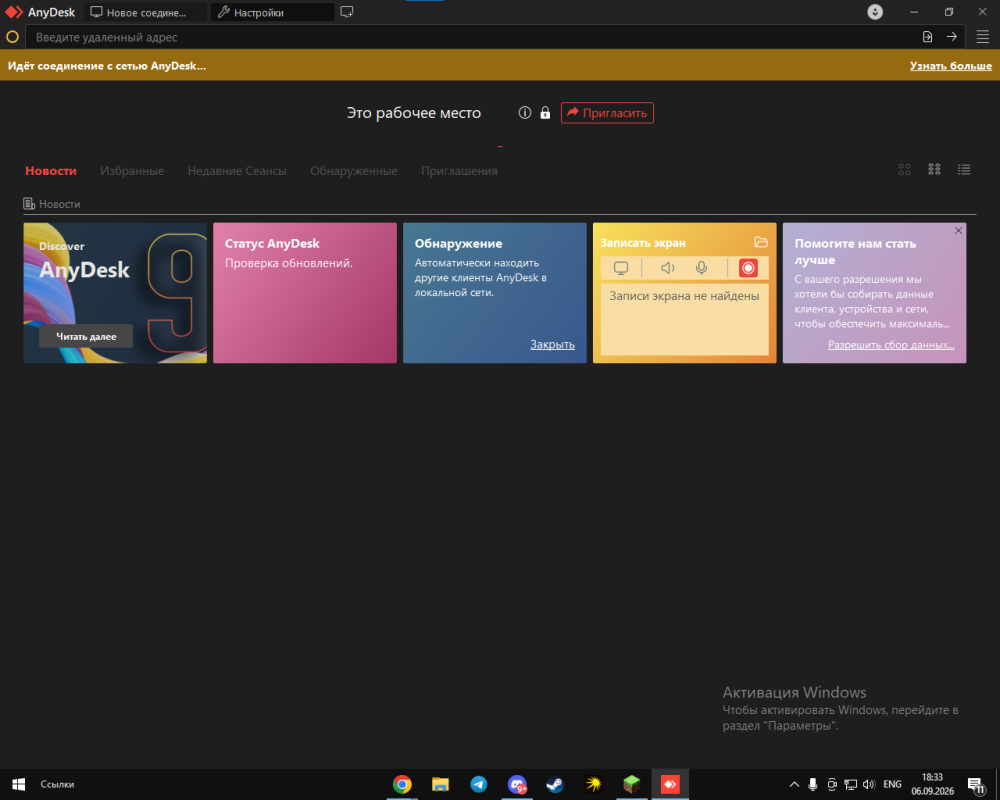Open Google Chrome from taskbar
The image size is (1000, 800).
(402, 784)
